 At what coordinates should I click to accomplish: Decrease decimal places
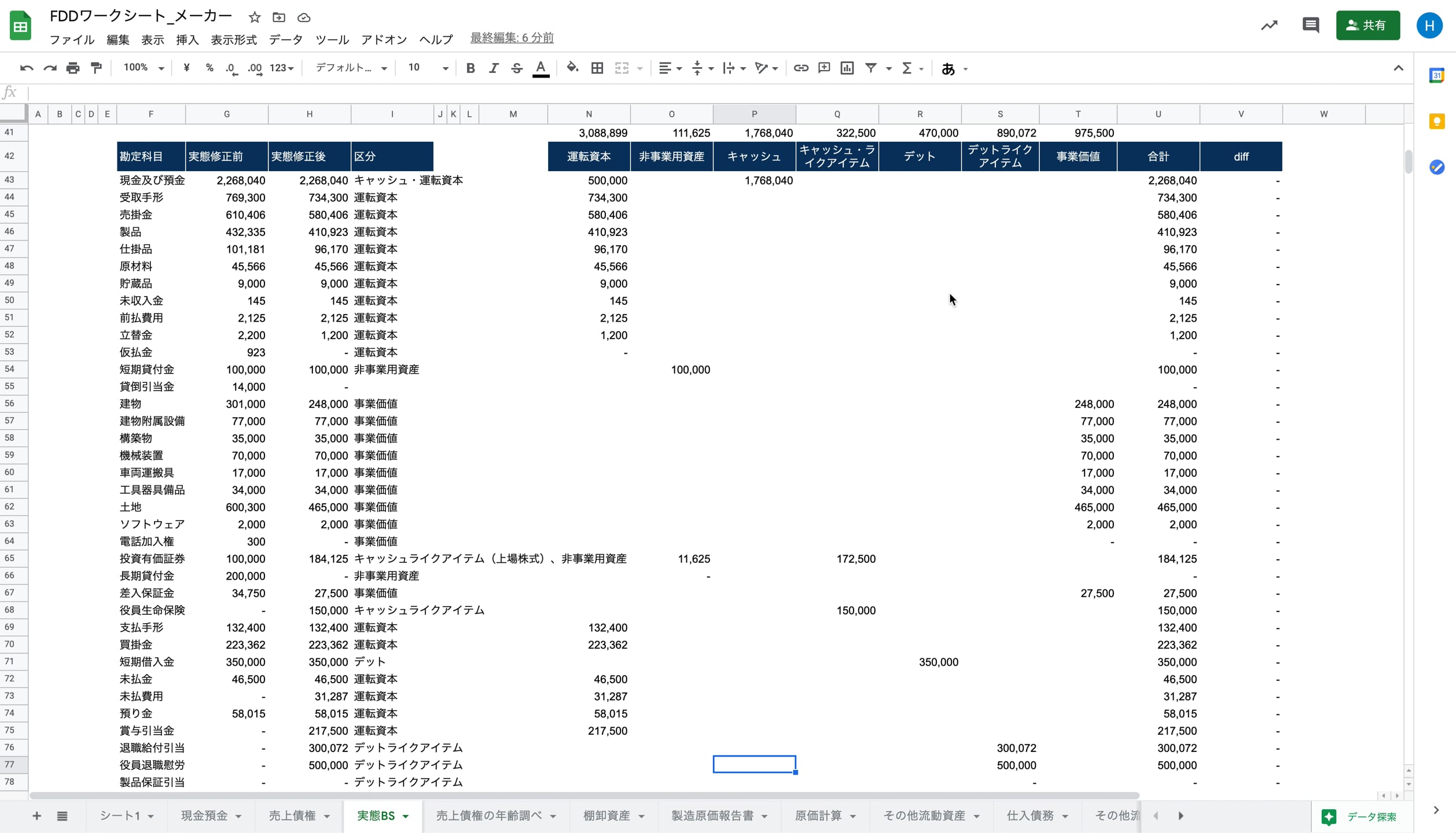point(231,68)
